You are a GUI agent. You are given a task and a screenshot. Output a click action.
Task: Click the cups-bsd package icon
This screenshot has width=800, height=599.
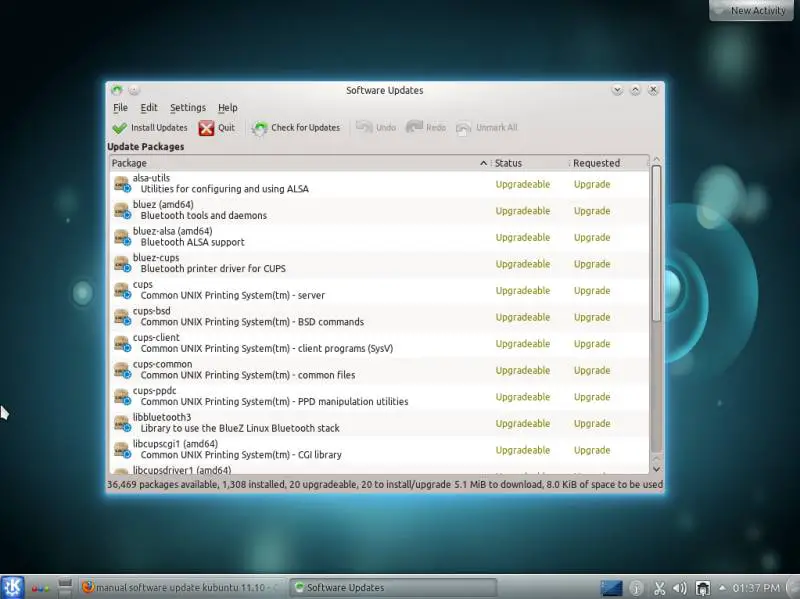[x=122, y=317]
